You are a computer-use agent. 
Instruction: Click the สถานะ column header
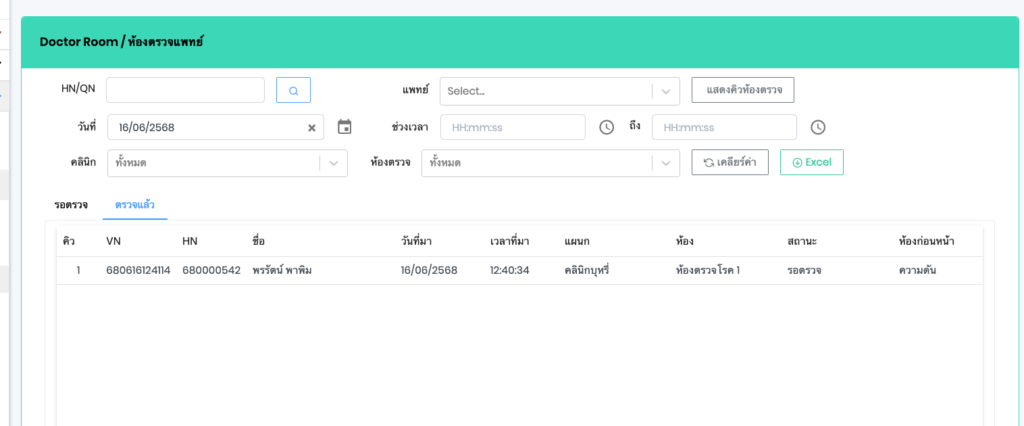(x=802, y=241)
